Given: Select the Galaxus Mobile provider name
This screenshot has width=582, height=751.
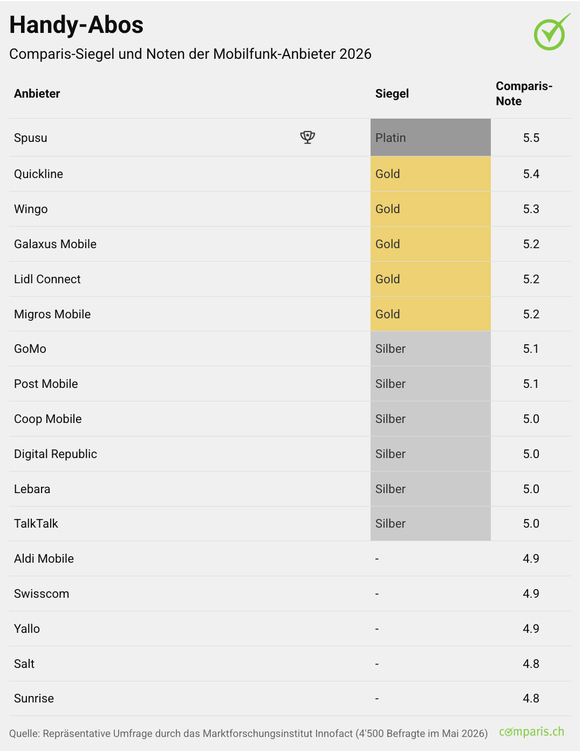Looking at the screenshot, I should [55, 244].
